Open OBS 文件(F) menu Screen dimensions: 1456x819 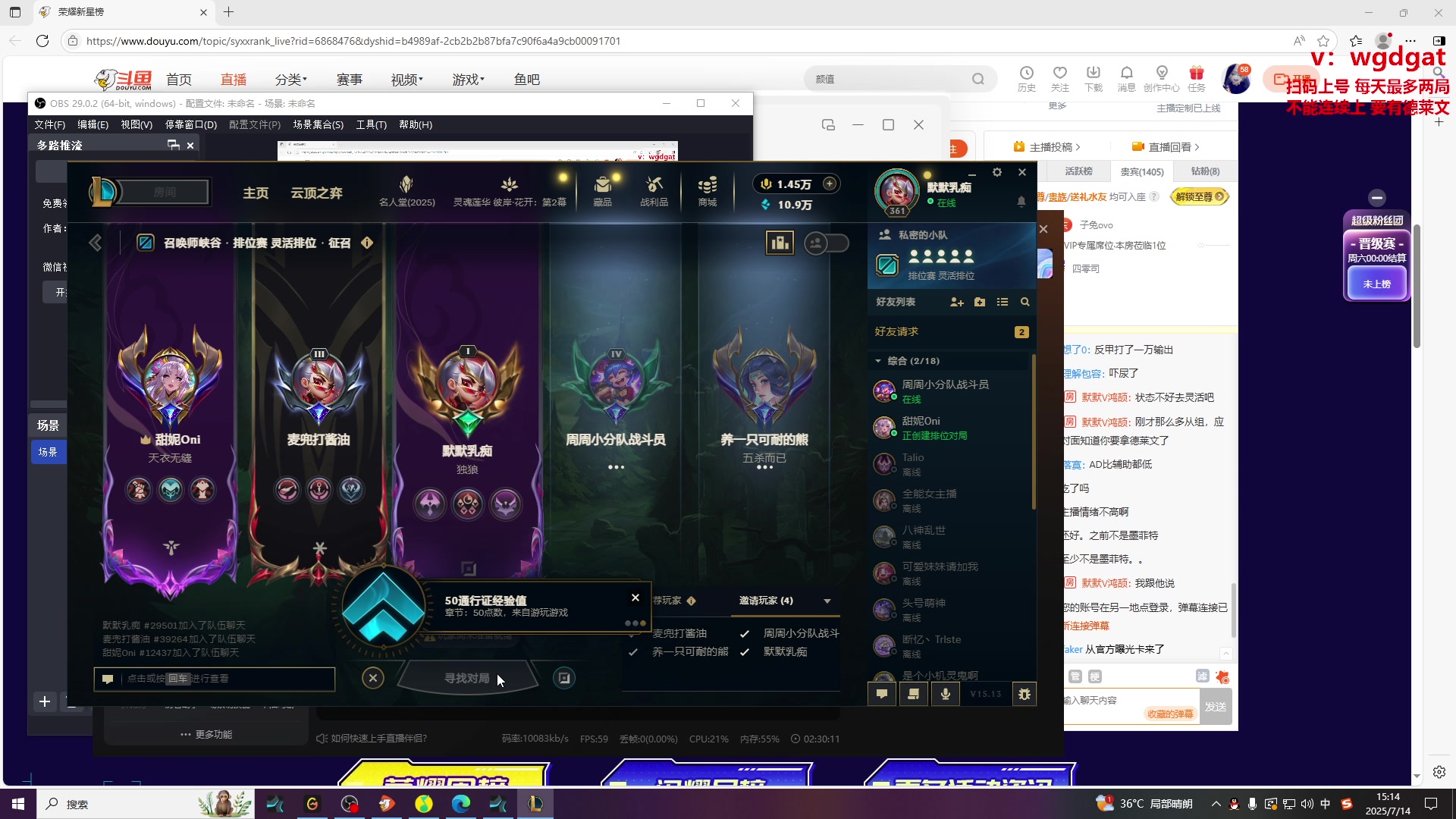click(x=49, y=124)
